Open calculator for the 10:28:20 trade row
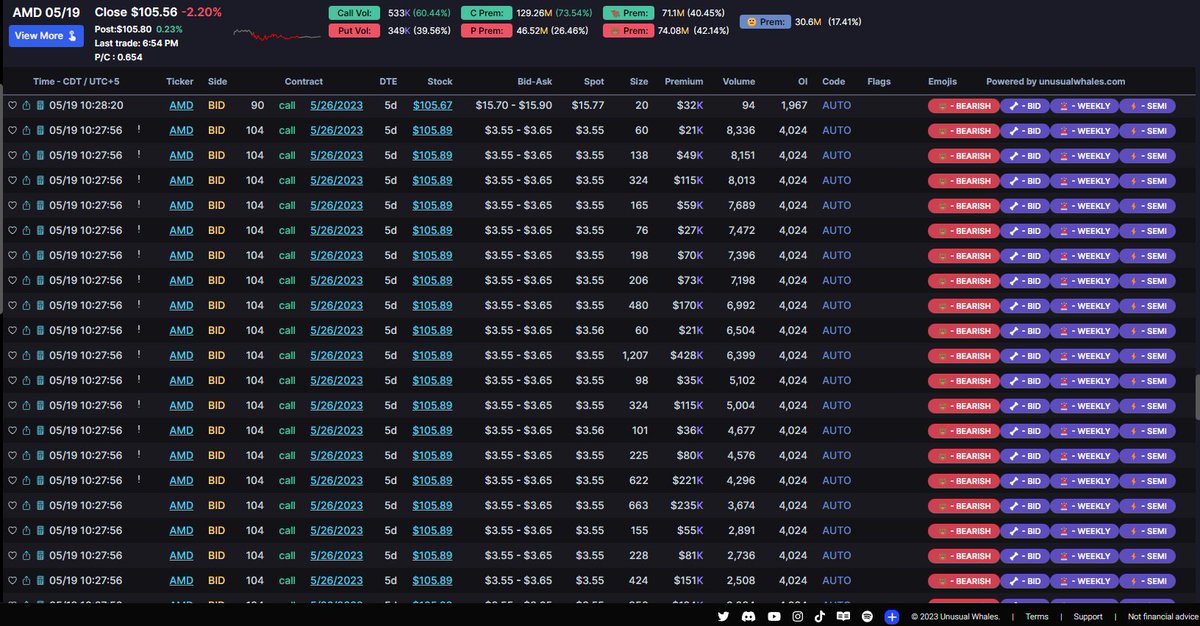The image size is (1200, 626). coord(40,105)
